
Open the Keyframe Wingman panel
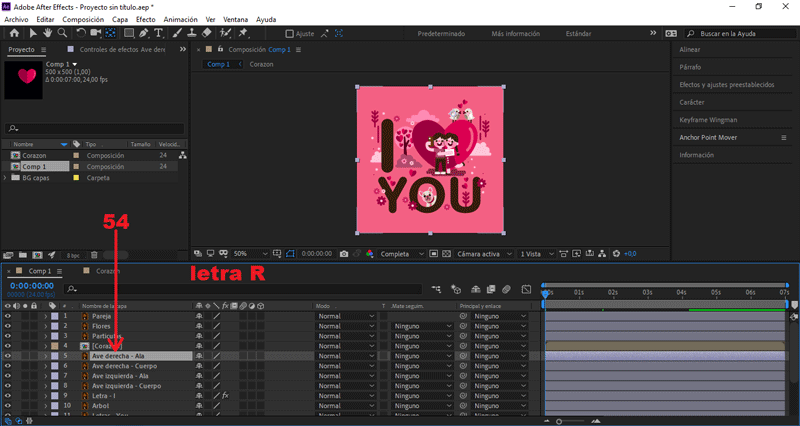tap(706, 120)
